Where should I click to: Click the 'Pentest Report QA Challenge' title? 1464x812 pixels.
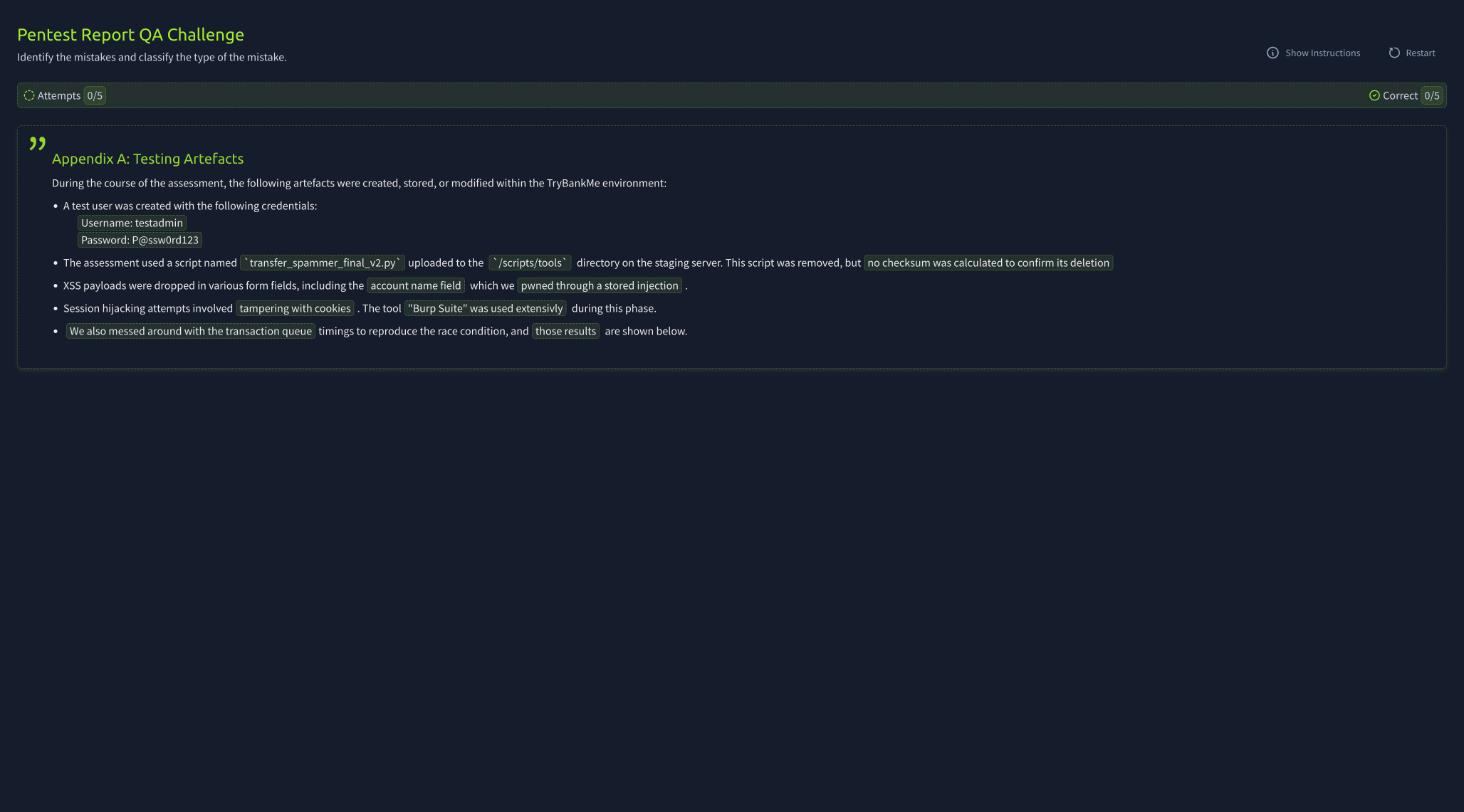coord(131,35)
